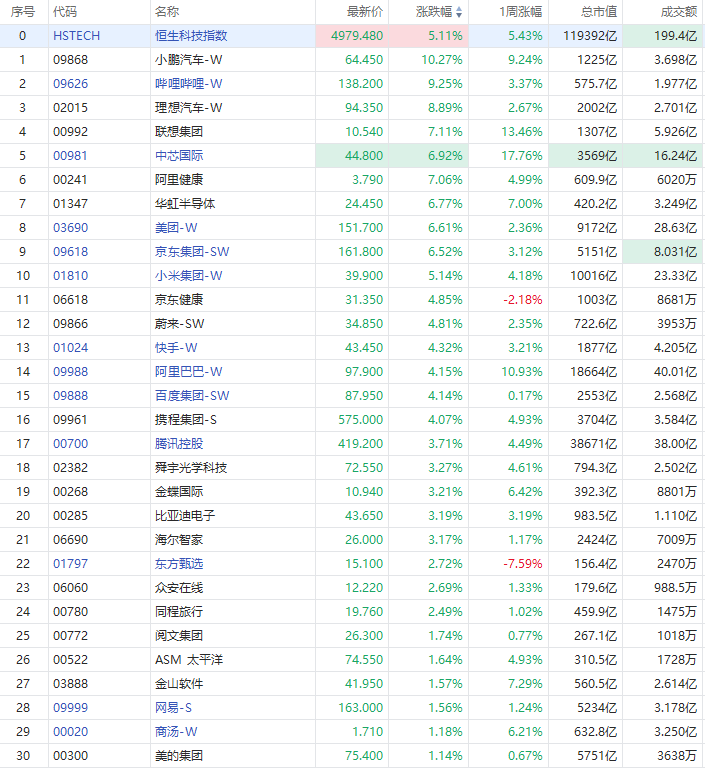Image resolution: width=705 pixels, height=775 pixels.
Task: Open 阿里巴巴-W stock link
Action: pyautogui.click(x=188, y=372)
